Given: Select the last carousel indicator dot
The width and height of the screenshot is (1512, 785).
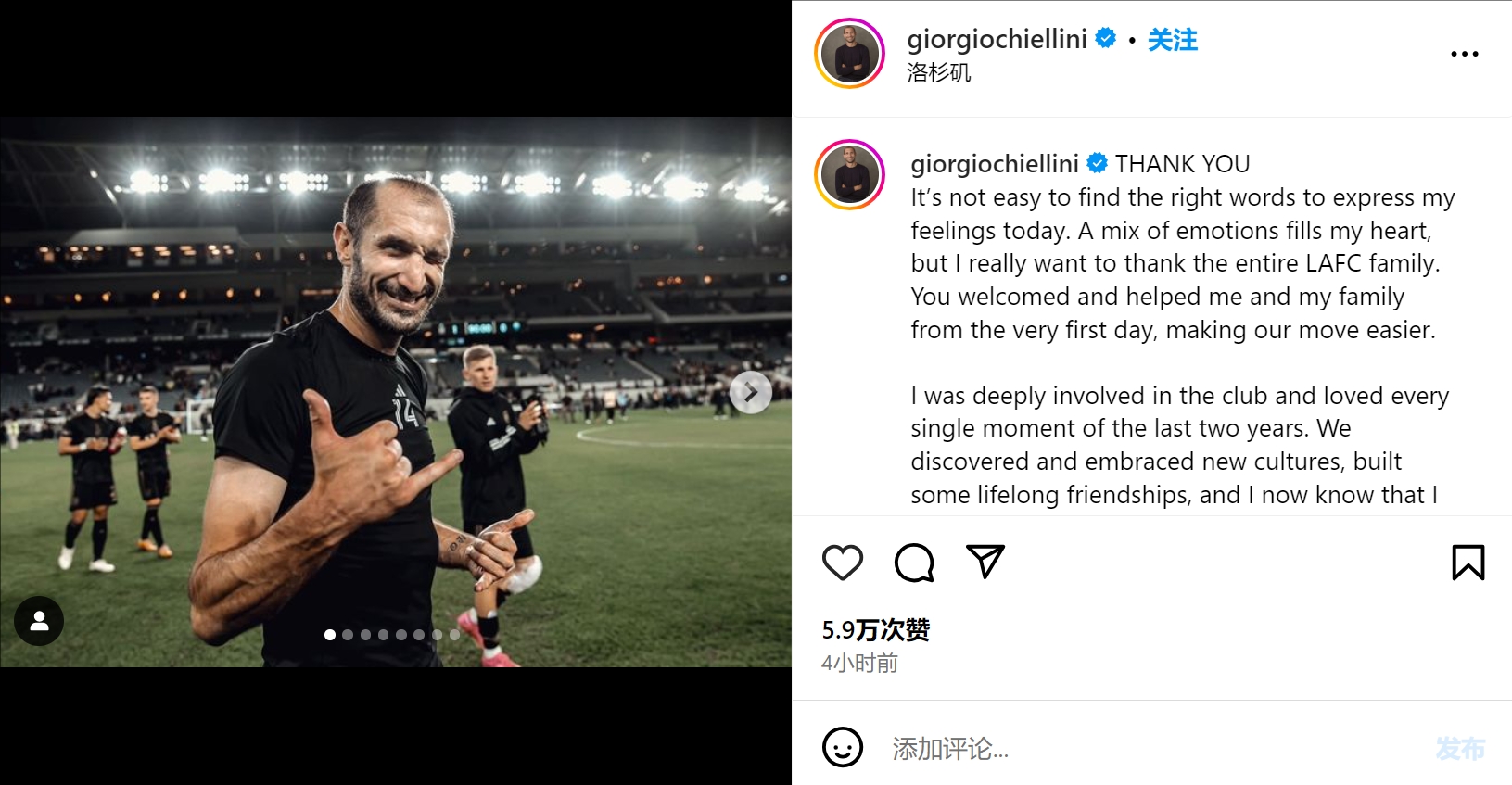Looking at the screenshot, I should tap(454, 635).
